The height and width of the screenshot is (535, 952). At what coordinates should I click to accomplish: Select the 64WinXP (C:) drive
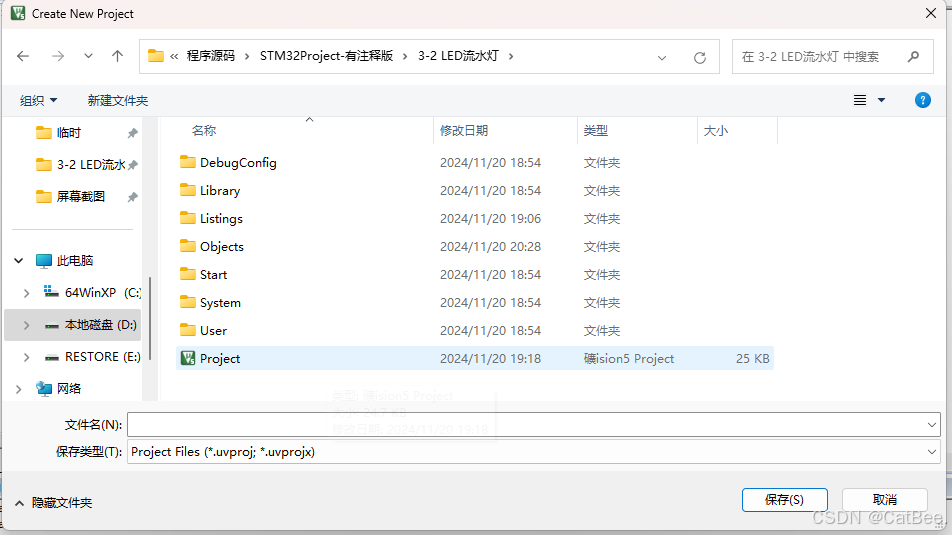point(92,293)
